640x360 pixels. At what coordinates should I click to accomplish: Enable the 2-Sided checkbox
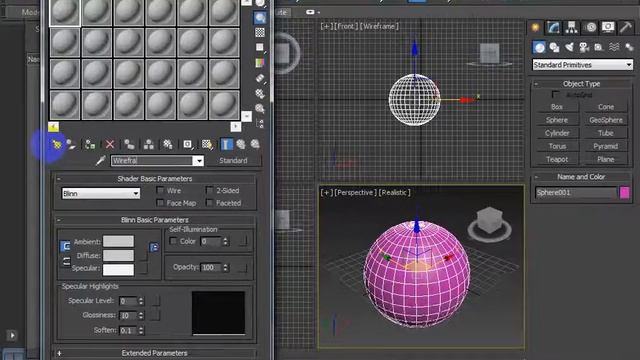point(210,190)
